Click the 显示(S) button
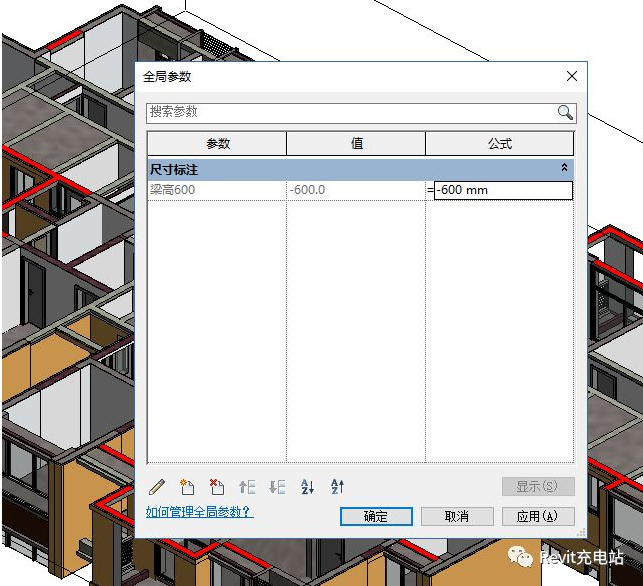The height and width of the screenshot is (586, 643). point(538,487)
